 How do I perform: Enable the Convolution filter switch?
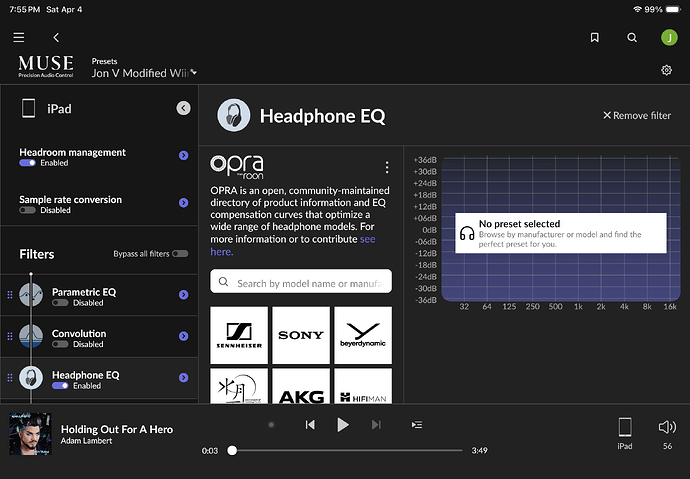pyautogui.click(x=60, y=344)
